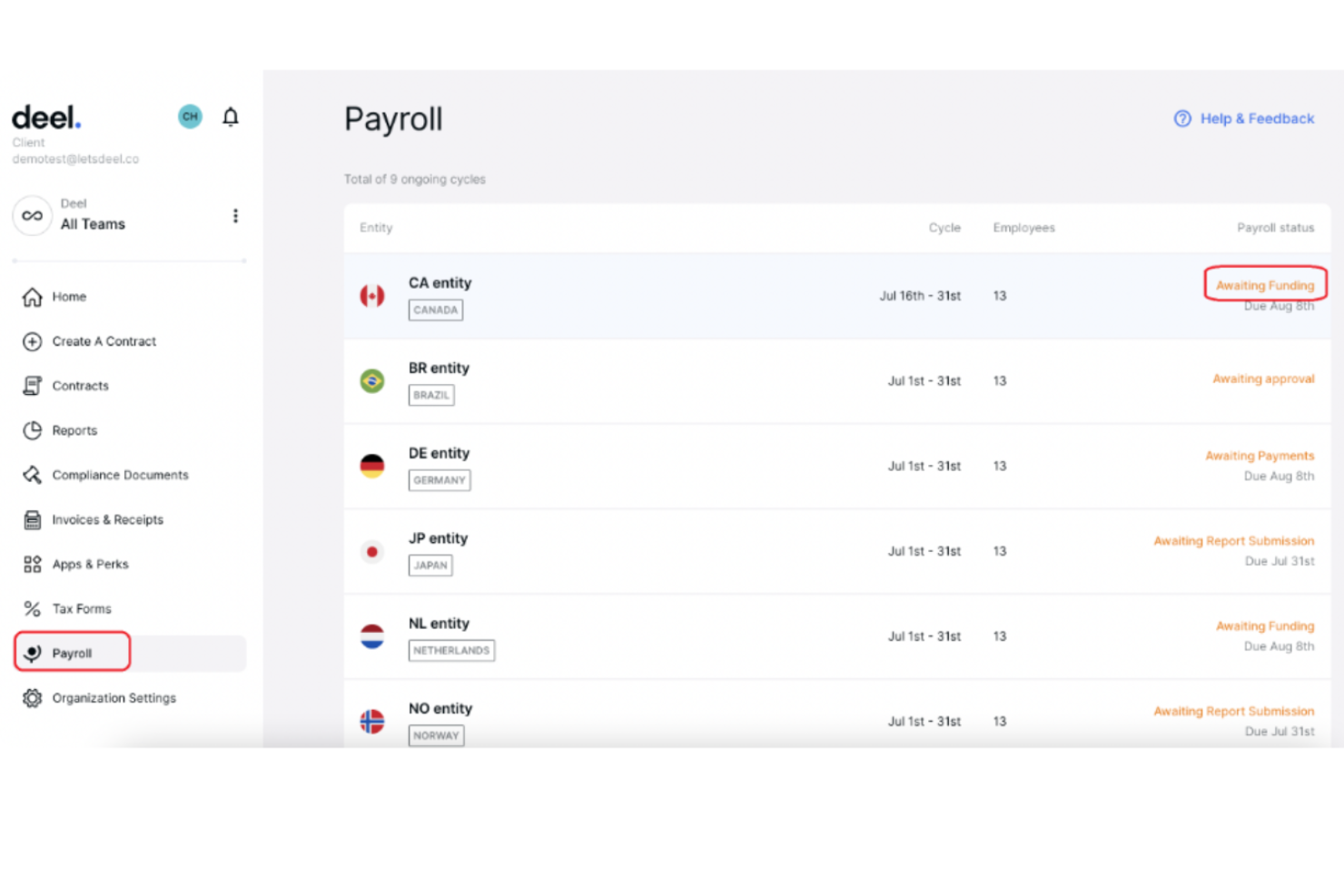Open the BR entity payroll row

[836, 381]
